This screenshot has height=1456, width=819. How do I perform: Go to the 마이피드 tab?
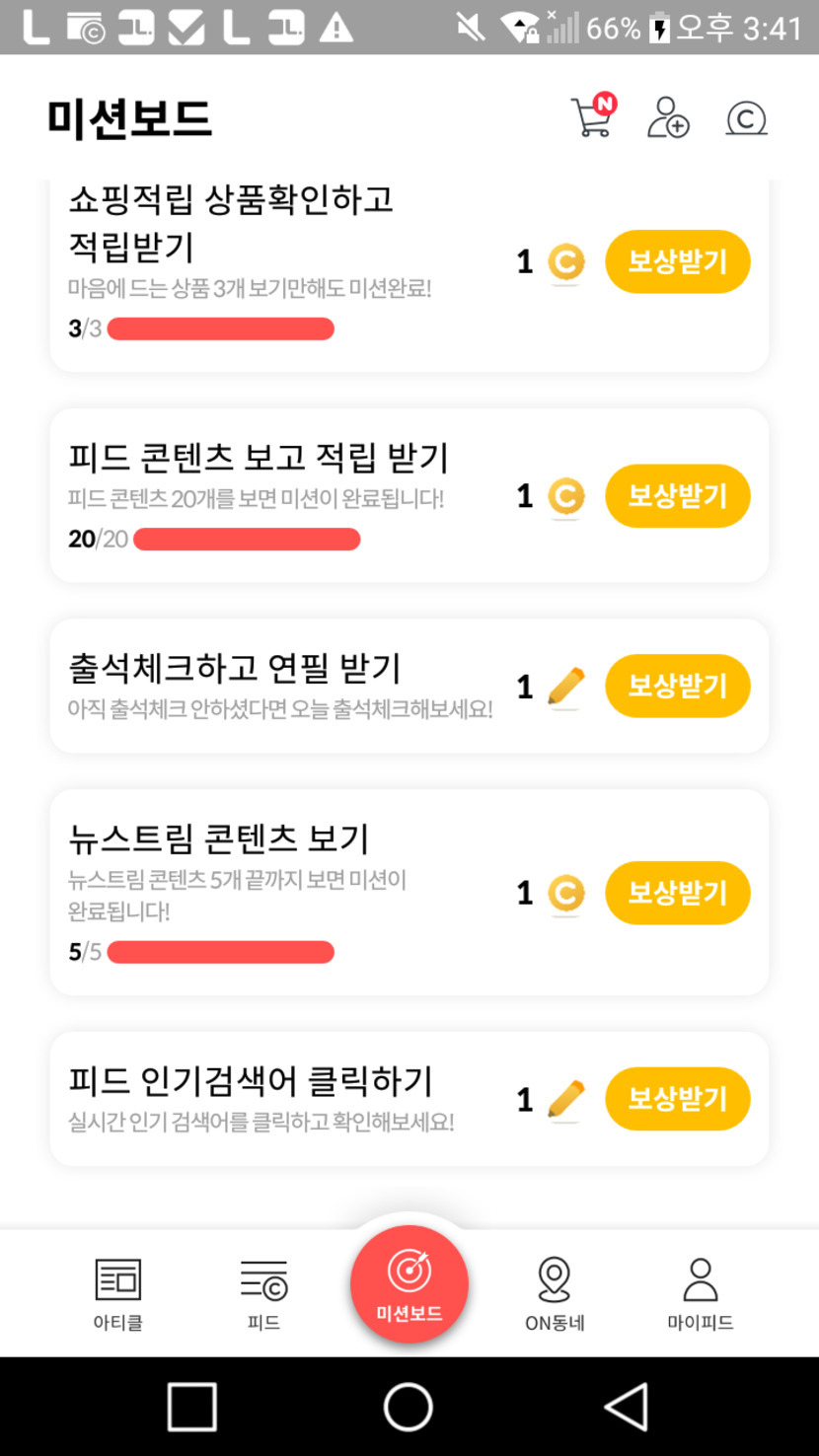(701, 1294)
